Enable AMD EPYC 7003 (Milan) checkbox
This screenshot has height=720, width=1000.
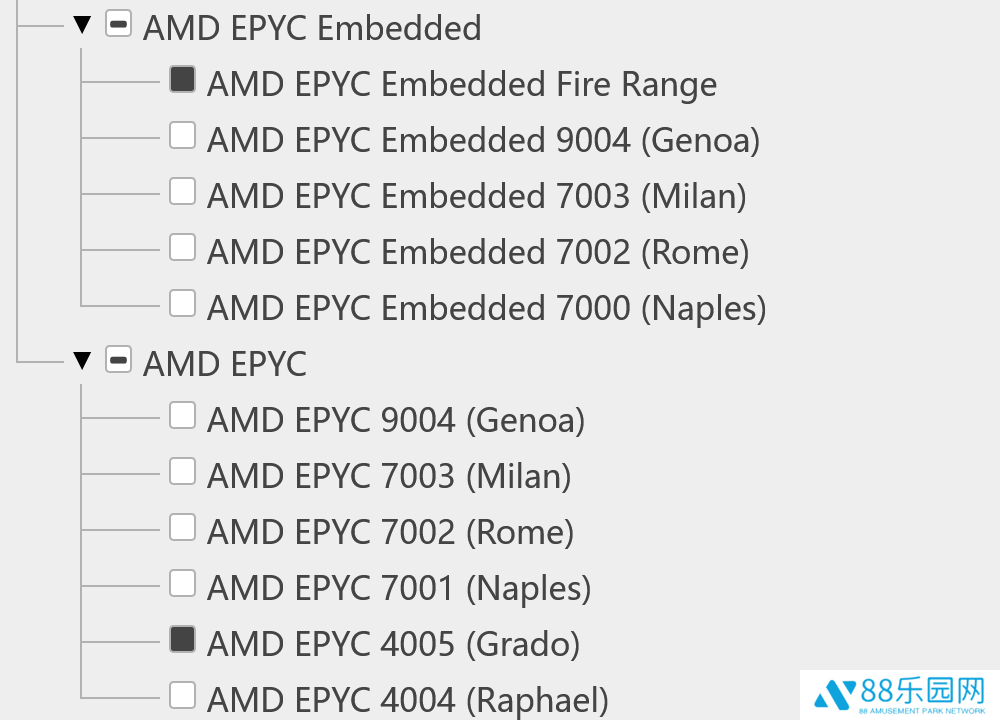tap(182, 472)
